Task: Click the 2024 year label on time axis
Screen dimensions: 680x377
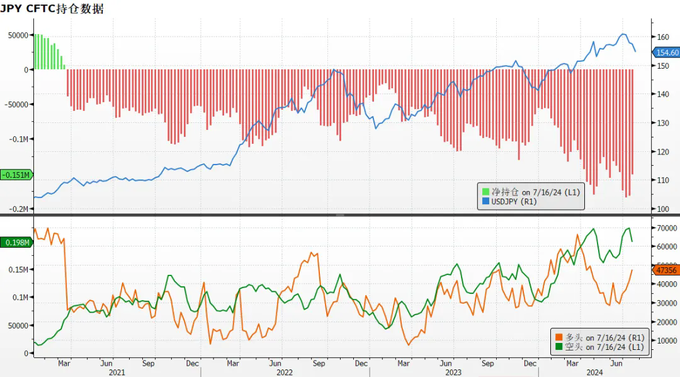Action: pyautogui.click(x=595, y=373)
